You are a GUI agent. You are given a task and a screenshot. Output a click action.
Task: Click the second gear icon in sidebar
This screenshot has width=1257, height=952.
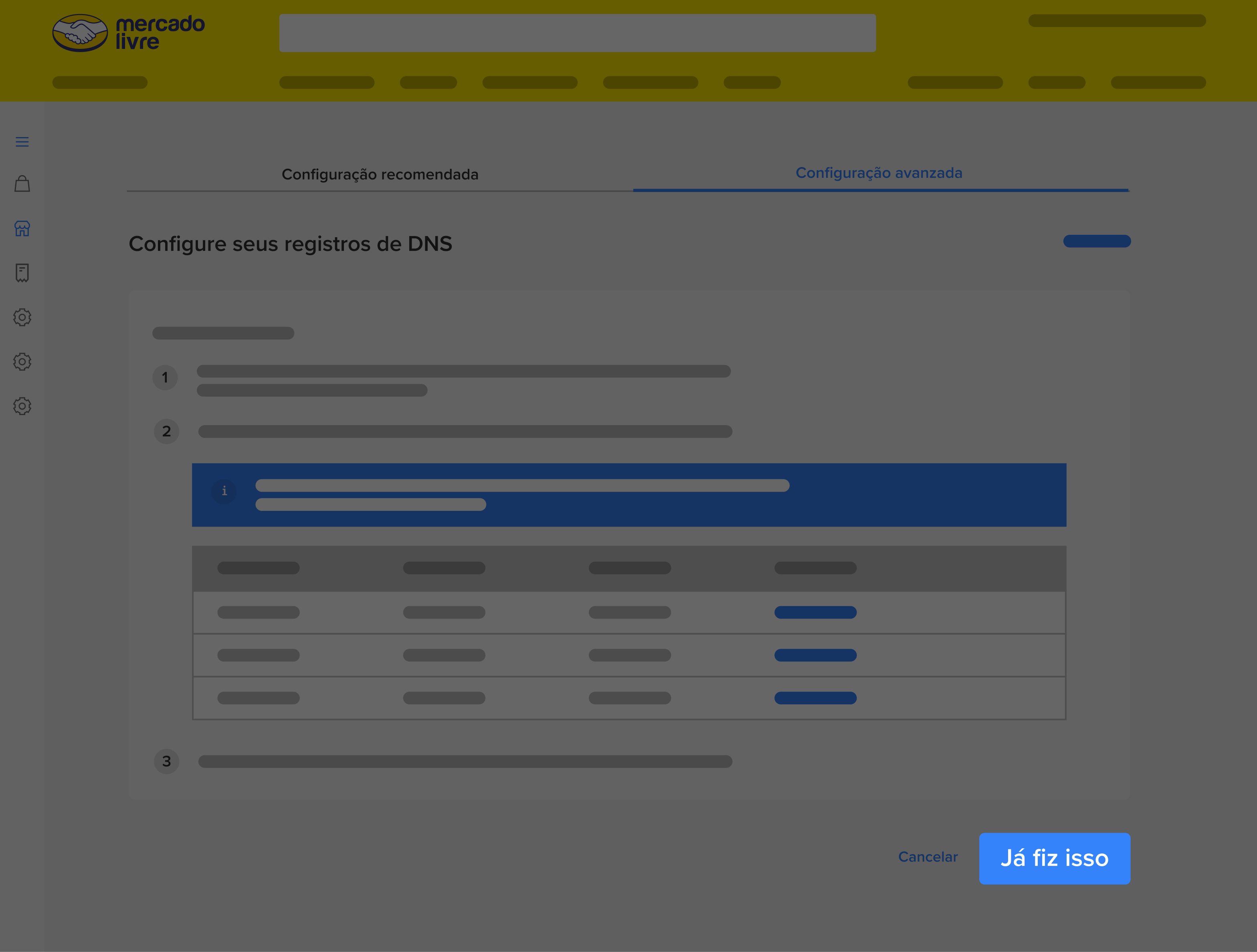tap(22, 361)
